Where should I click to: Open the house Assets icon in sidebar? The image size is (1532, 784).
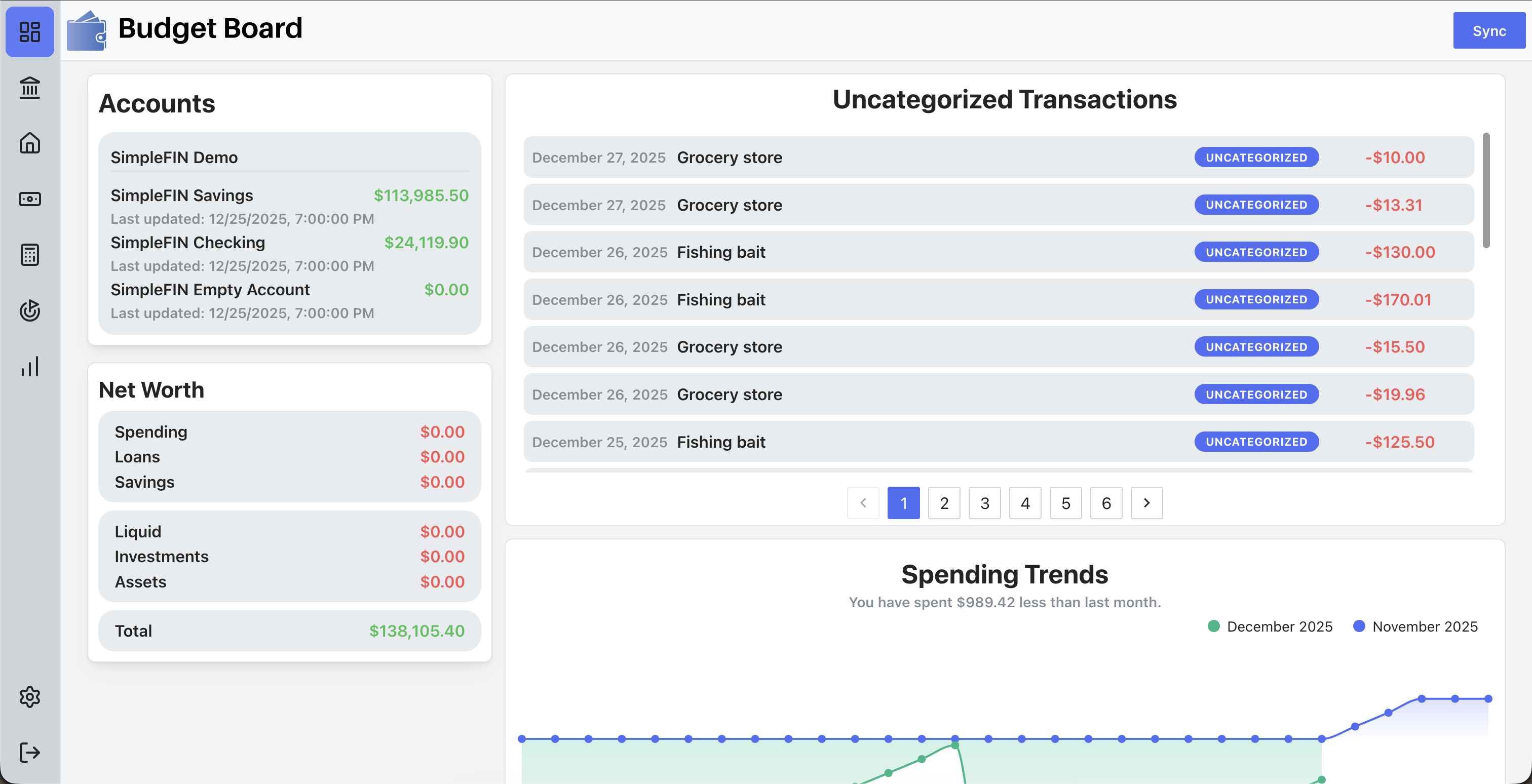point(30,143)
